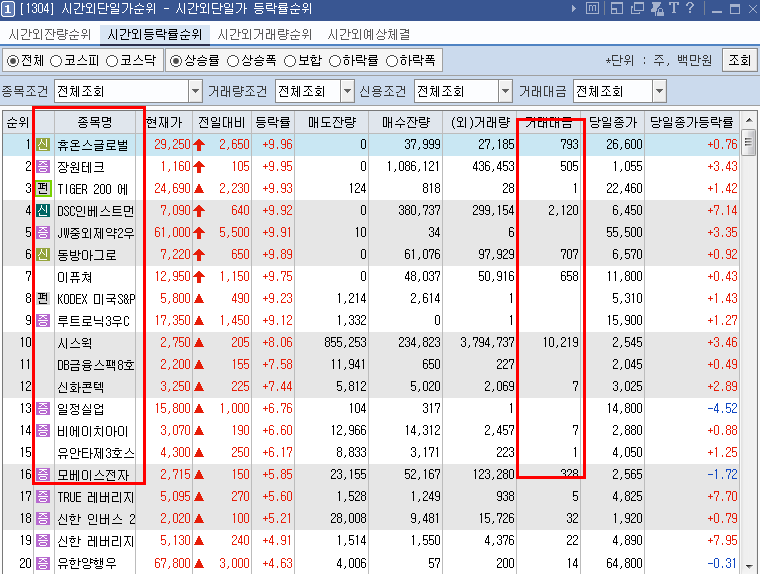The height and width of the screenshot is (574, 760).
Task: Click the 신 badge next to 휴온스글로벌
Action: coord(43,144)
